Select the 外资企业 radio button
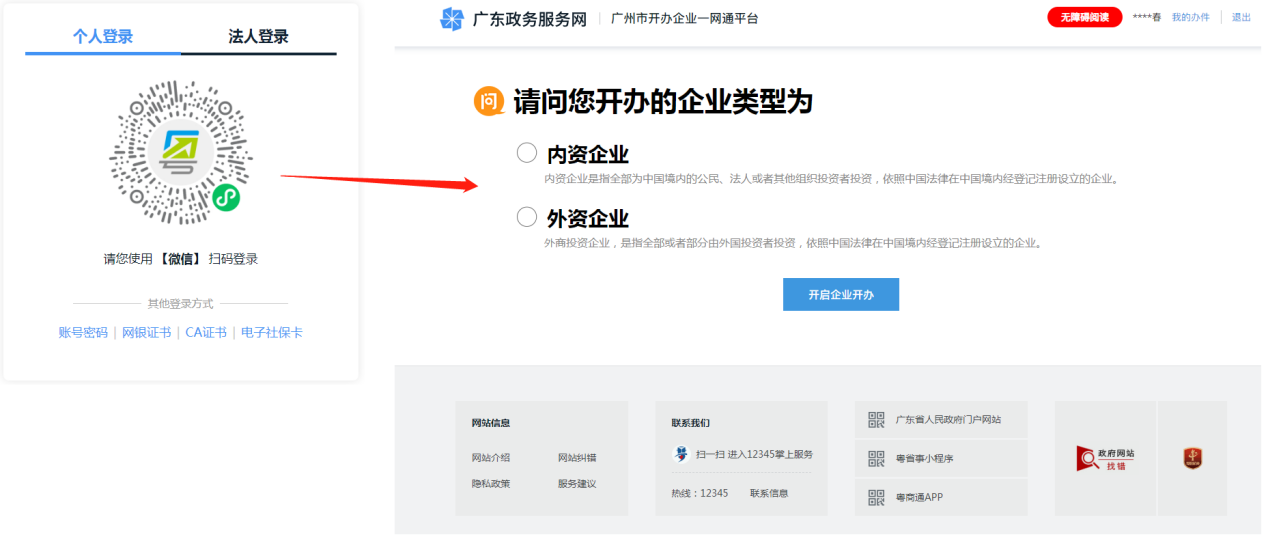Image resolution: width=1268 pixels, height=539 pixels. coord(527,216)
